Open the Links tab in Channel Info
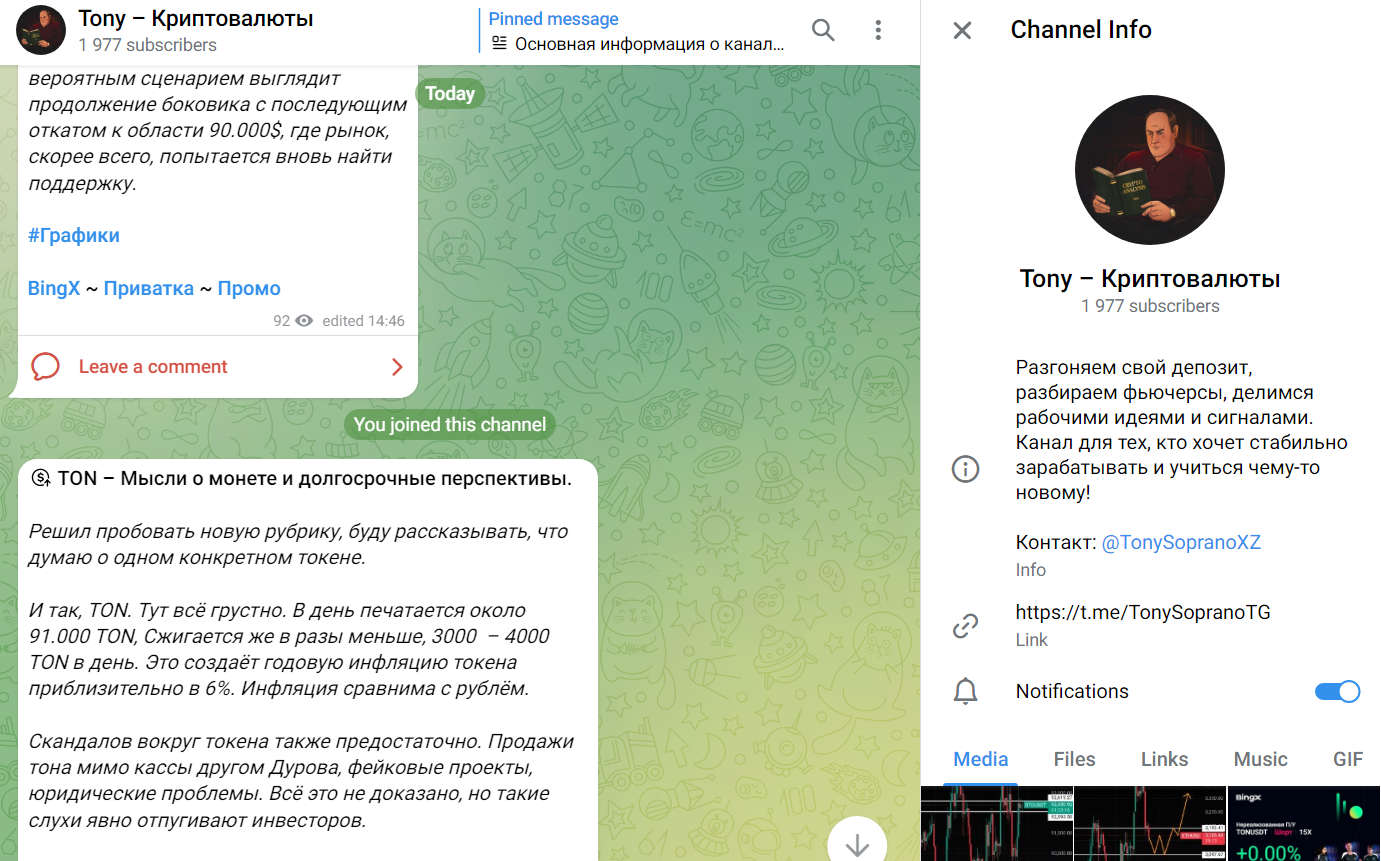The width and height of the screenshot is (1381, 861). [1164, 759]
